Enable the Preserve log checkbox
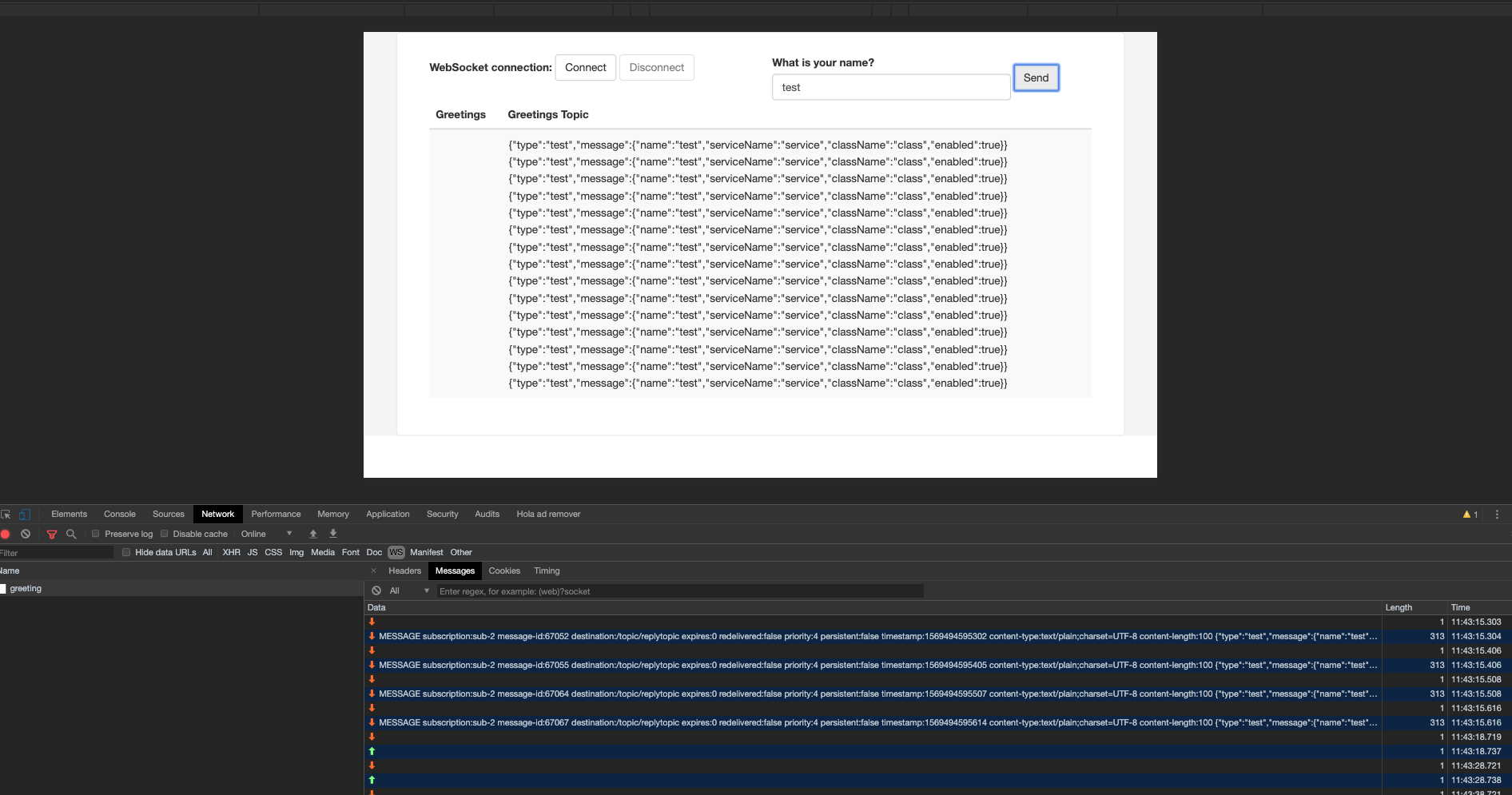This screenshot has height=795, width=1512. pos(96,534)
